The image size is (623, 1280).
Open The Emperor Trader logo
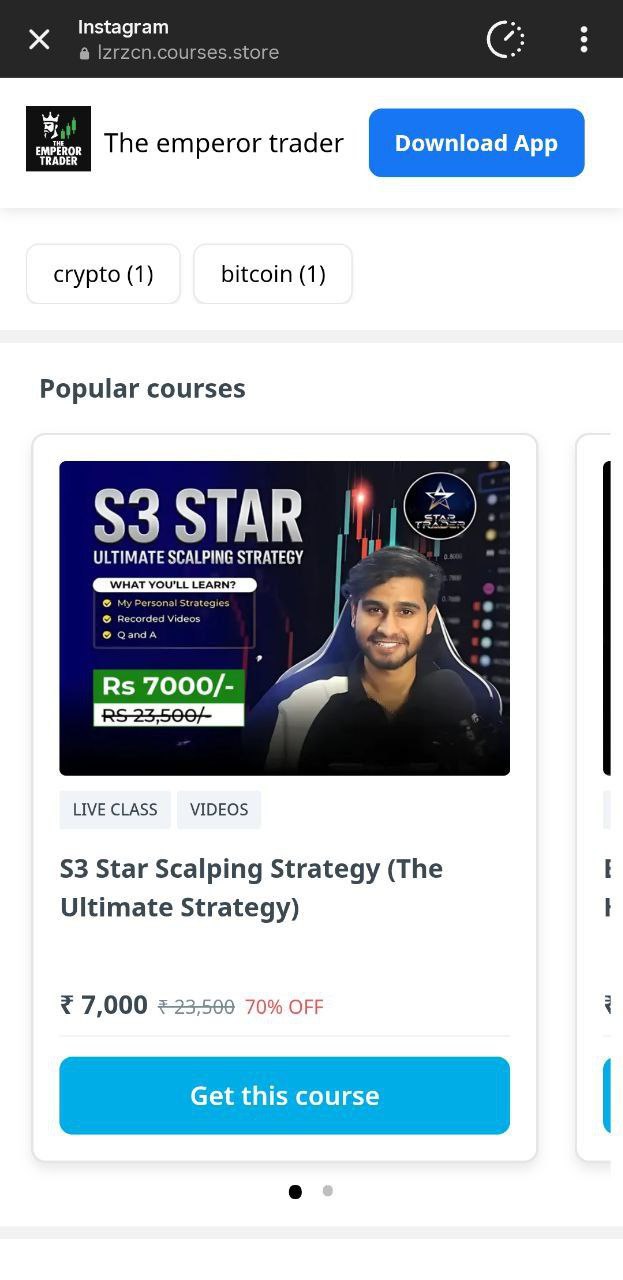click(58, 139)
